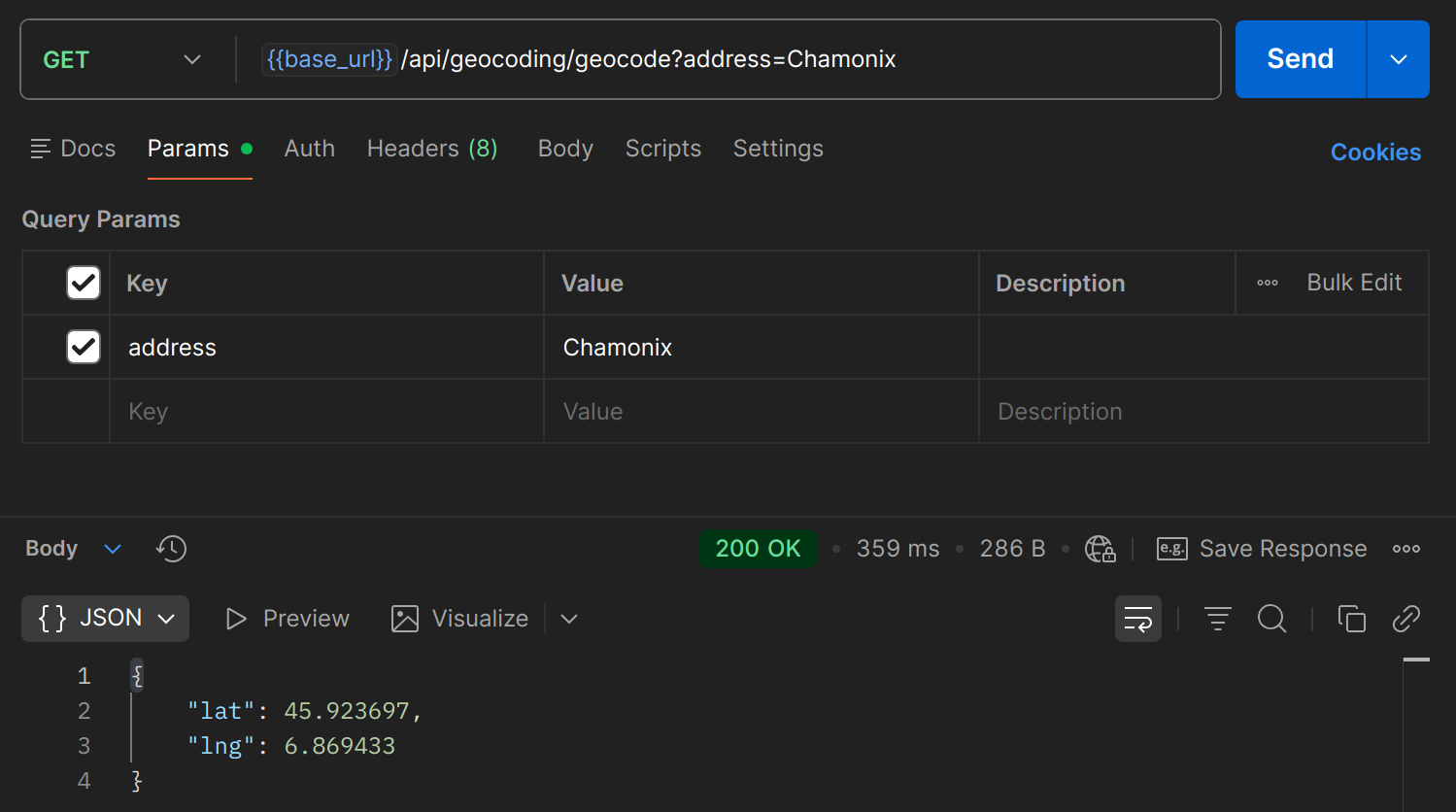Click the 286 B response size
The height and width of the screenshot is (812, 1456).
click(1012, 549)
